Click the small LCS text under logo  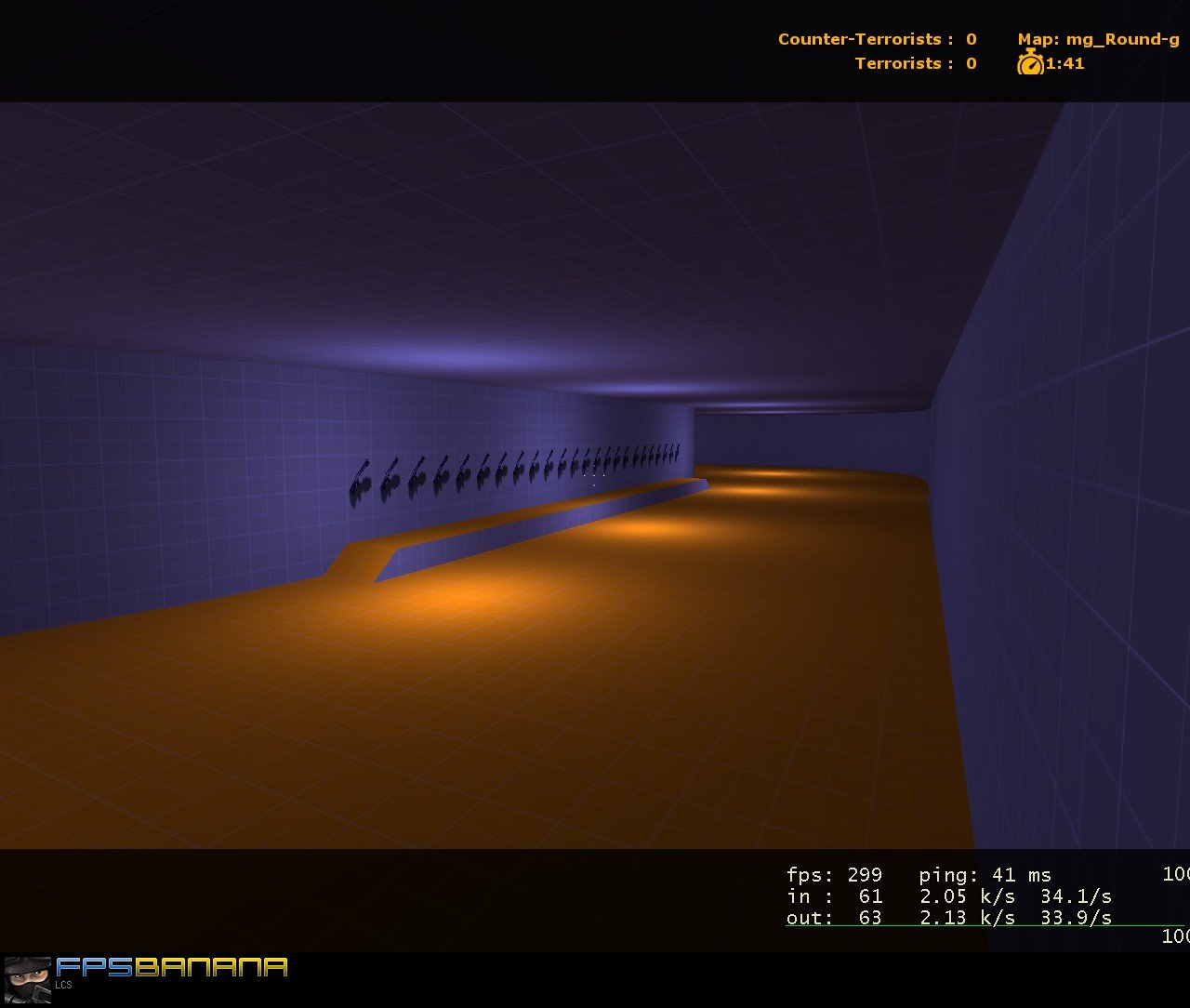(63, 985)
